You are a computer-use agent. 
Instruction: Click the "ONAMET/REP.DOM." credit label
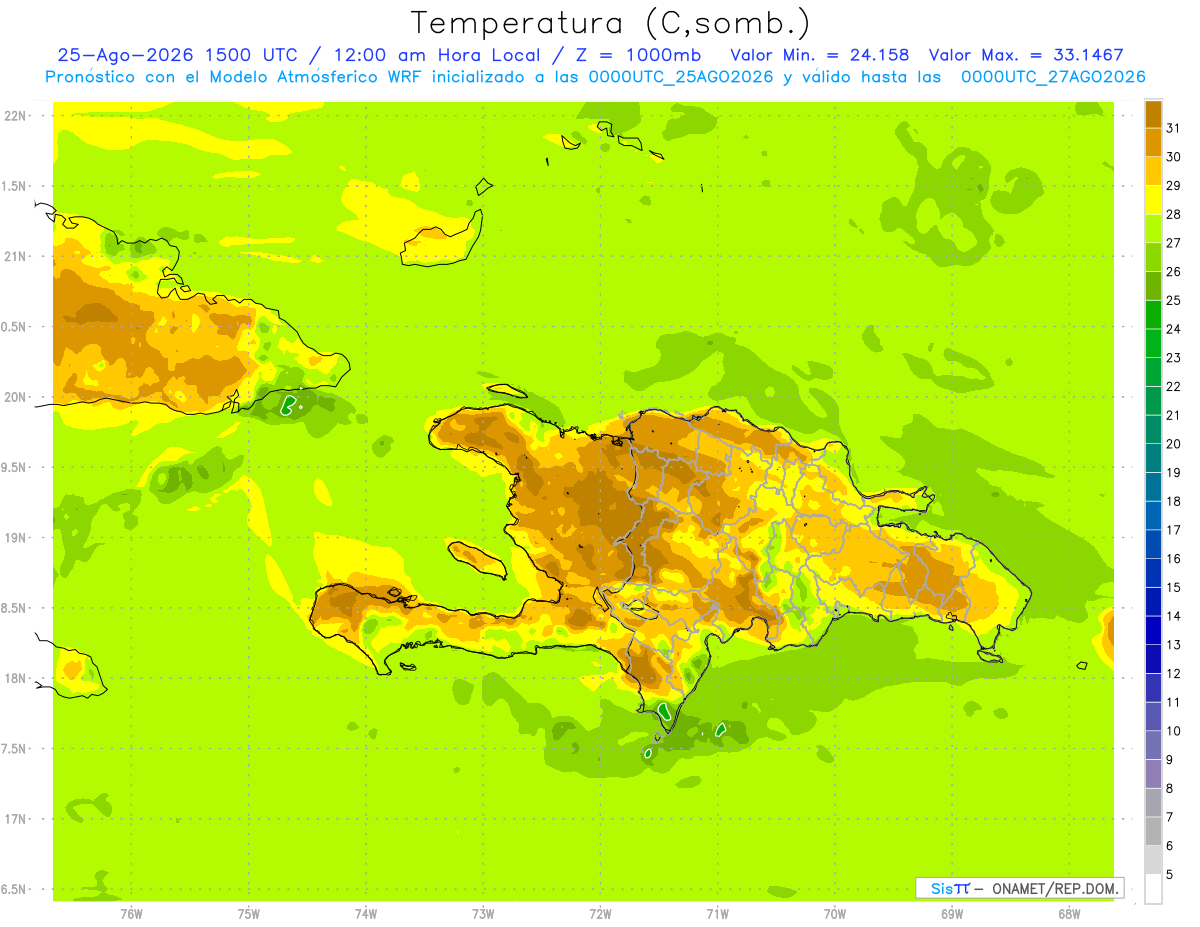pyautogui.click(x=1057, y=888)
